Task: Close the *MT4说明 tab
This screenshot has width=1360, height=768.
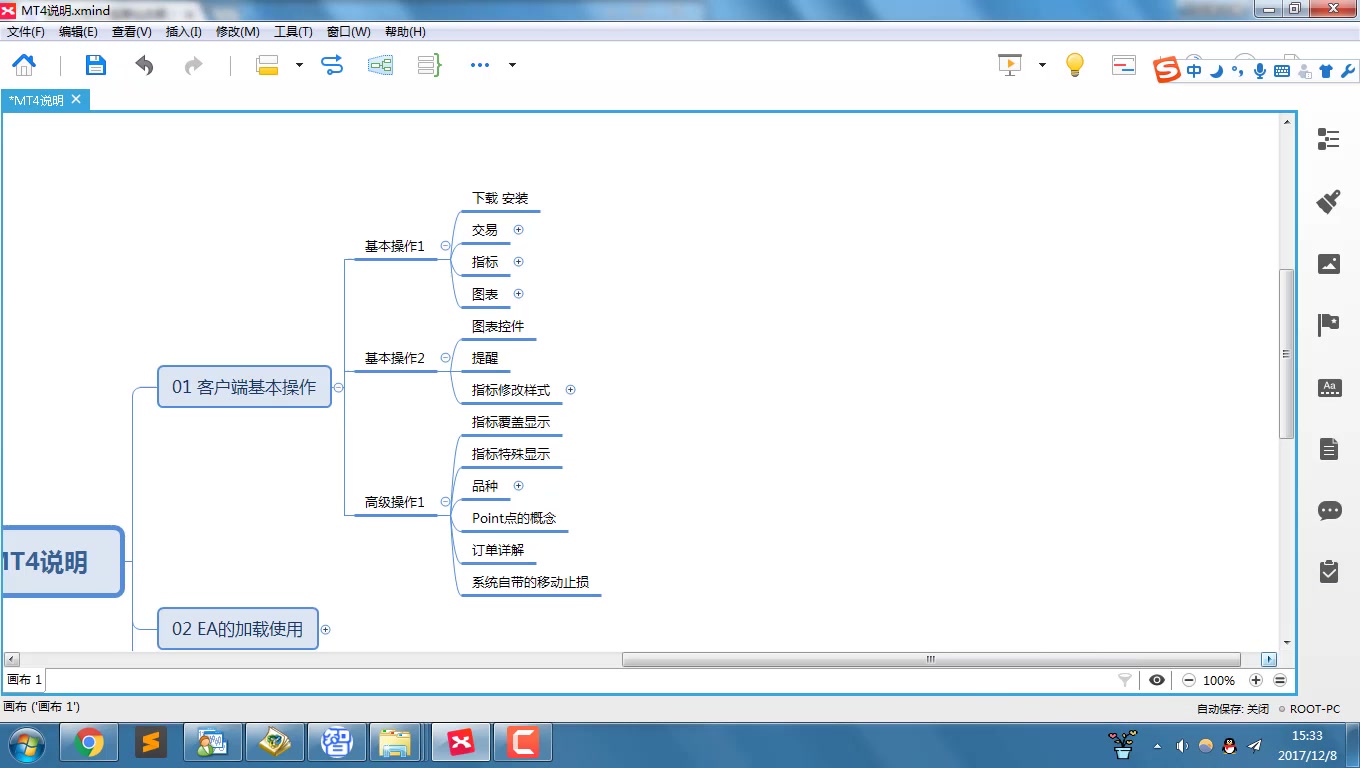Action: pos(76,99)
